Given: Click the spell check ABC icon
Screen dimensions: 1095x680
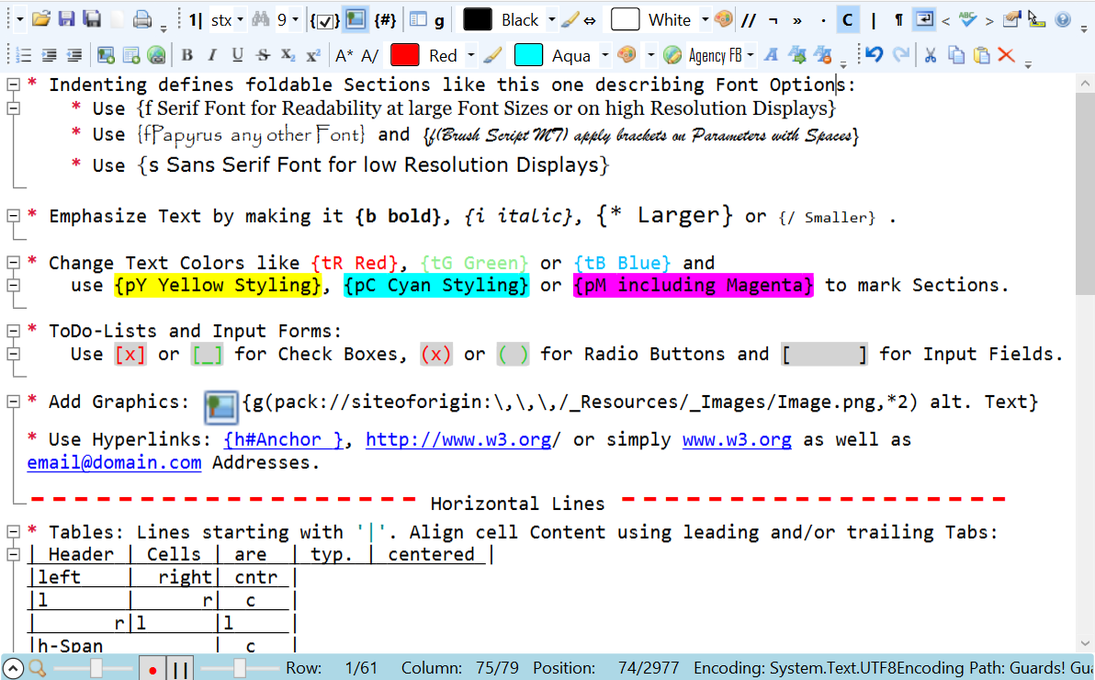Looking at the screenshot, I should click(x=967, y=20).
